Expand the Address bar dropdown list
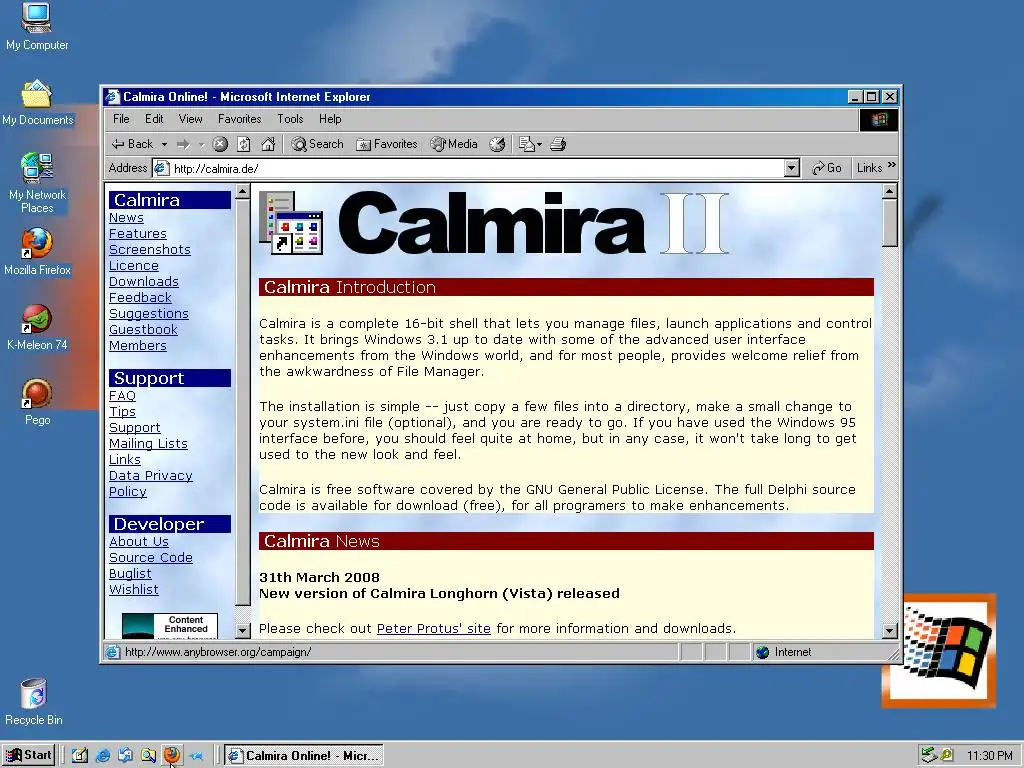 [792, 168]
